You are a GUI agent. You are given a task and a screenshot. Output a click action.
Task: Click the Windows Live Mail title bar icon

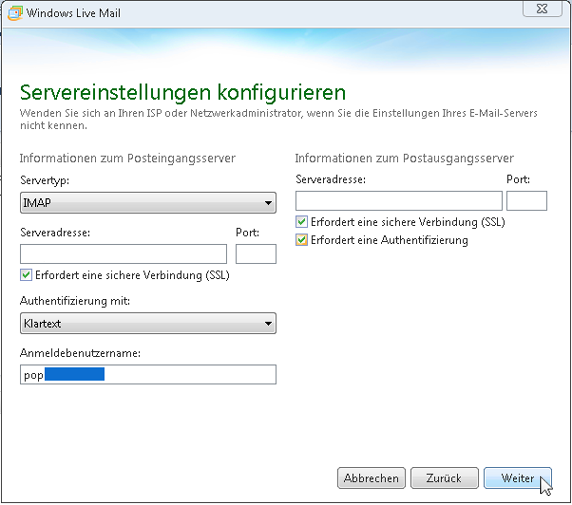coord(15,13)
